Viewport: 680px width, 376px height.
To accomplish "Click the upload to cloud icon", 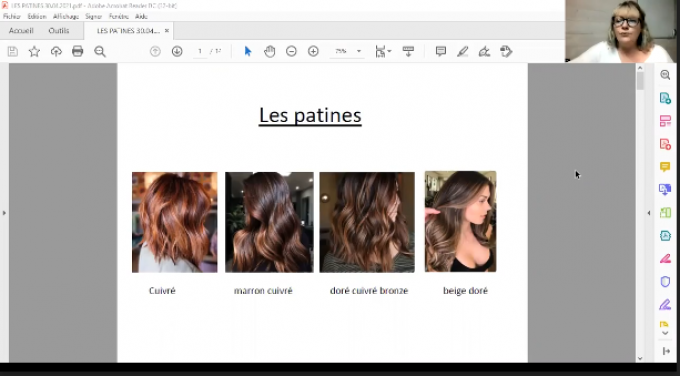I will [x=56, y=51].
